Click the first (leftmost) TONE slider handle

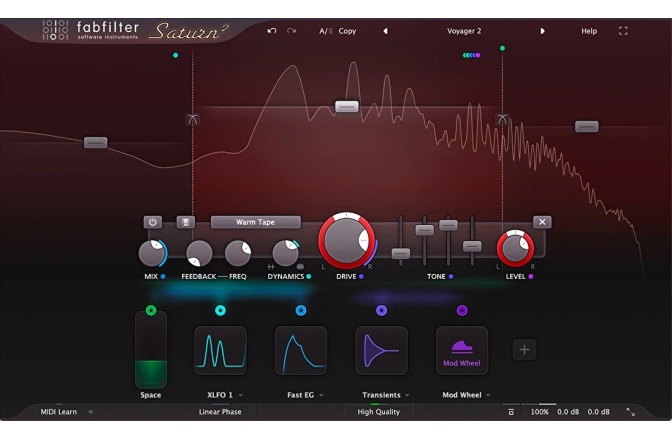[401, 254]
